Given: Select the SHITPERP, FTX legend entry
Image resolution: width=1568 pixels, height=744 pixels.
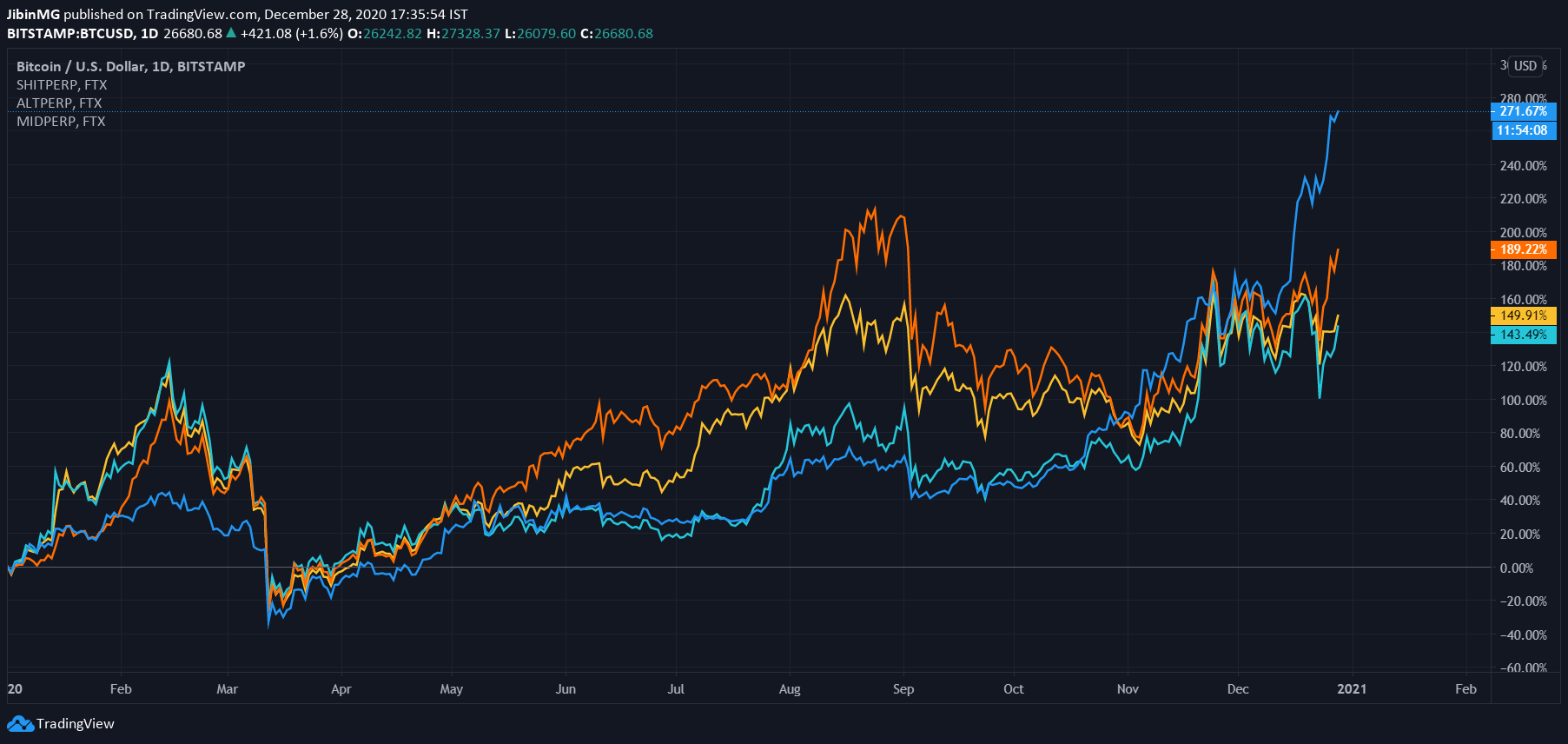Looking at the screenshot, I should coord(62,84).
